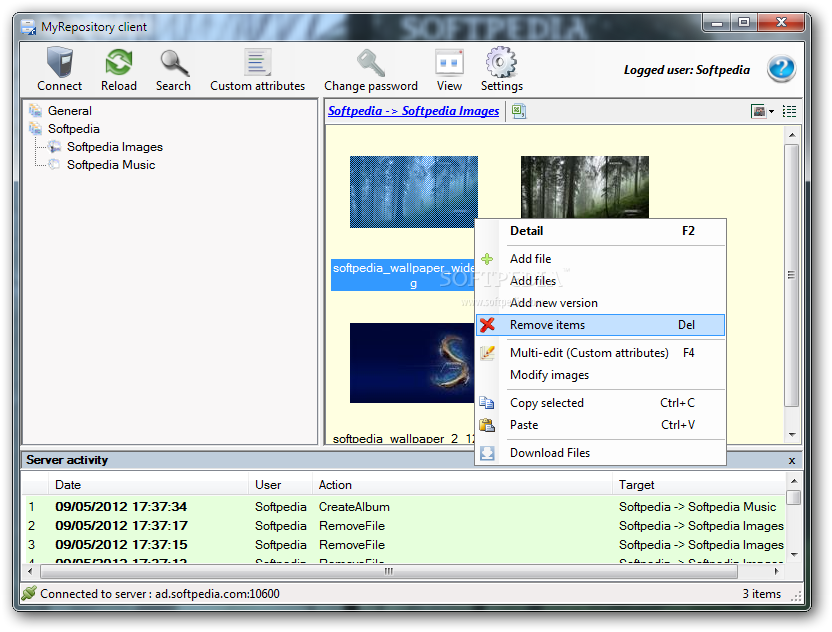Screen dimensions: 832x632
Task: Choose Download Files menu entry
Action: (x=601, y=453)
